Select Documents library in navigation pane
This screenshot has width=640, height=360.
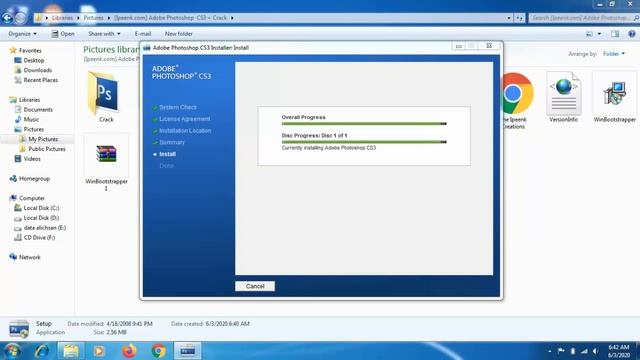click(x=38, y=109)
